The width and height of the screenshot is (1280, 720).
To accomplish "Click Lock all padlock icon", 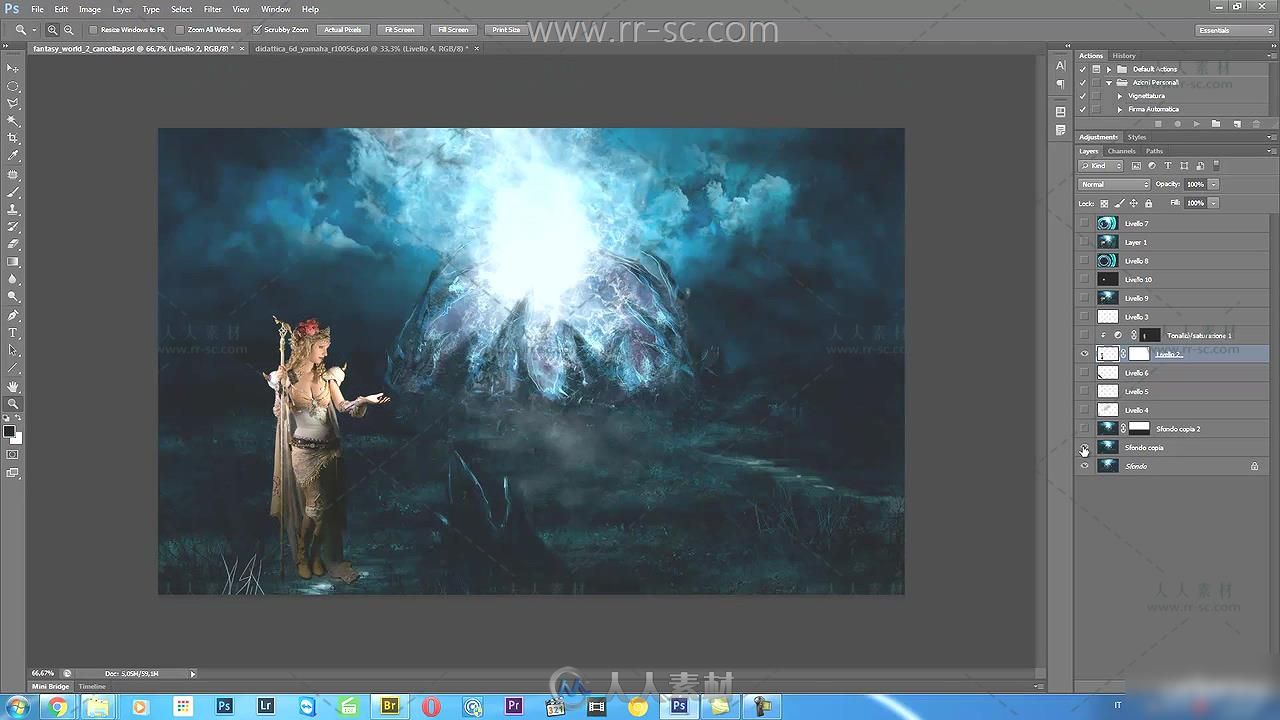I will click(x=1148, y=203).
